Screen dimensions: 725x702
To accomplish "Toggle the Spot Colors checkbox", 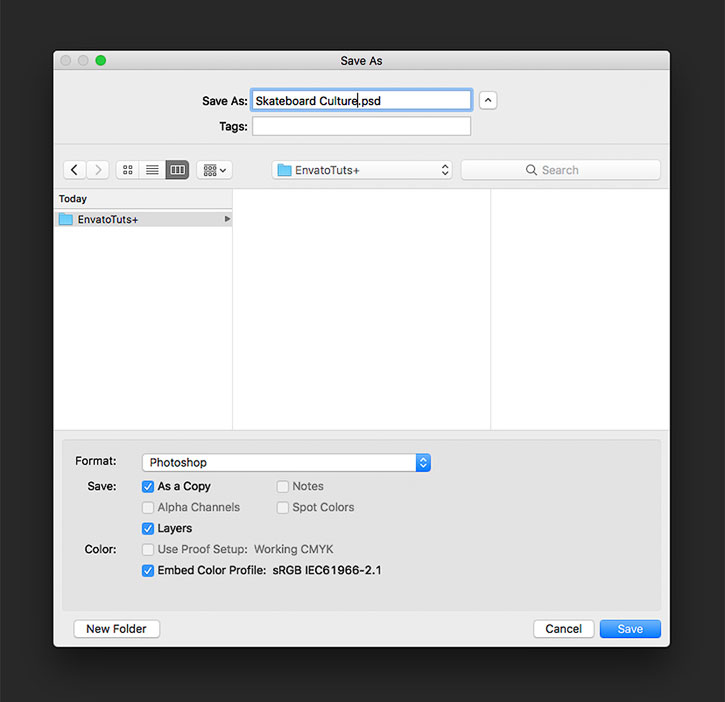I will 283,507.
